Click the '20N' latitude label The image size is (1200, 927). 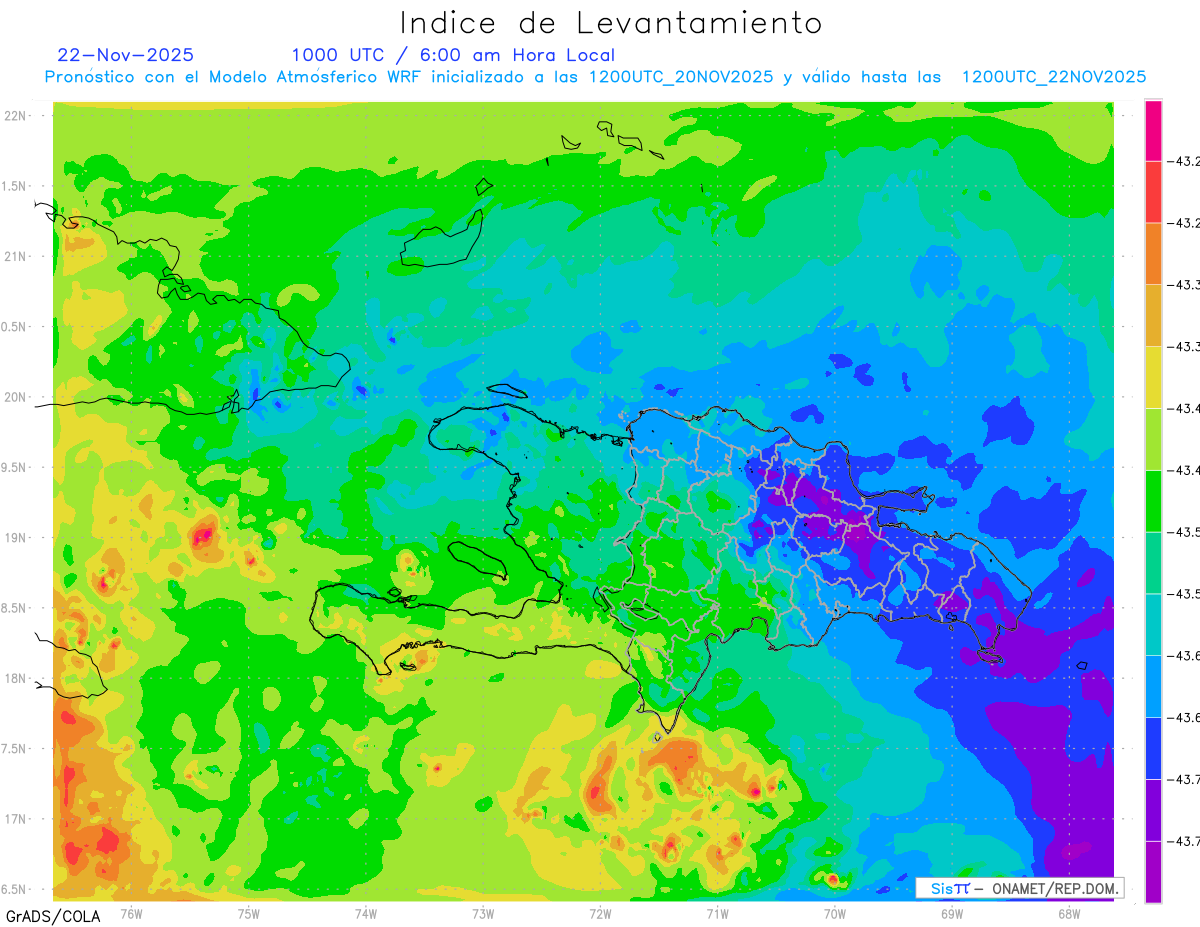pos(15,397)
